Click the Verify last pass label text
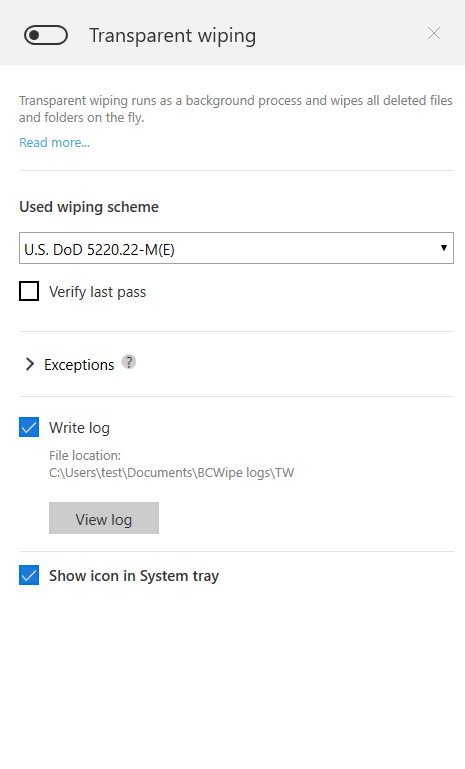Viewport: 465px width, 769px height. (x=98, y=292)
